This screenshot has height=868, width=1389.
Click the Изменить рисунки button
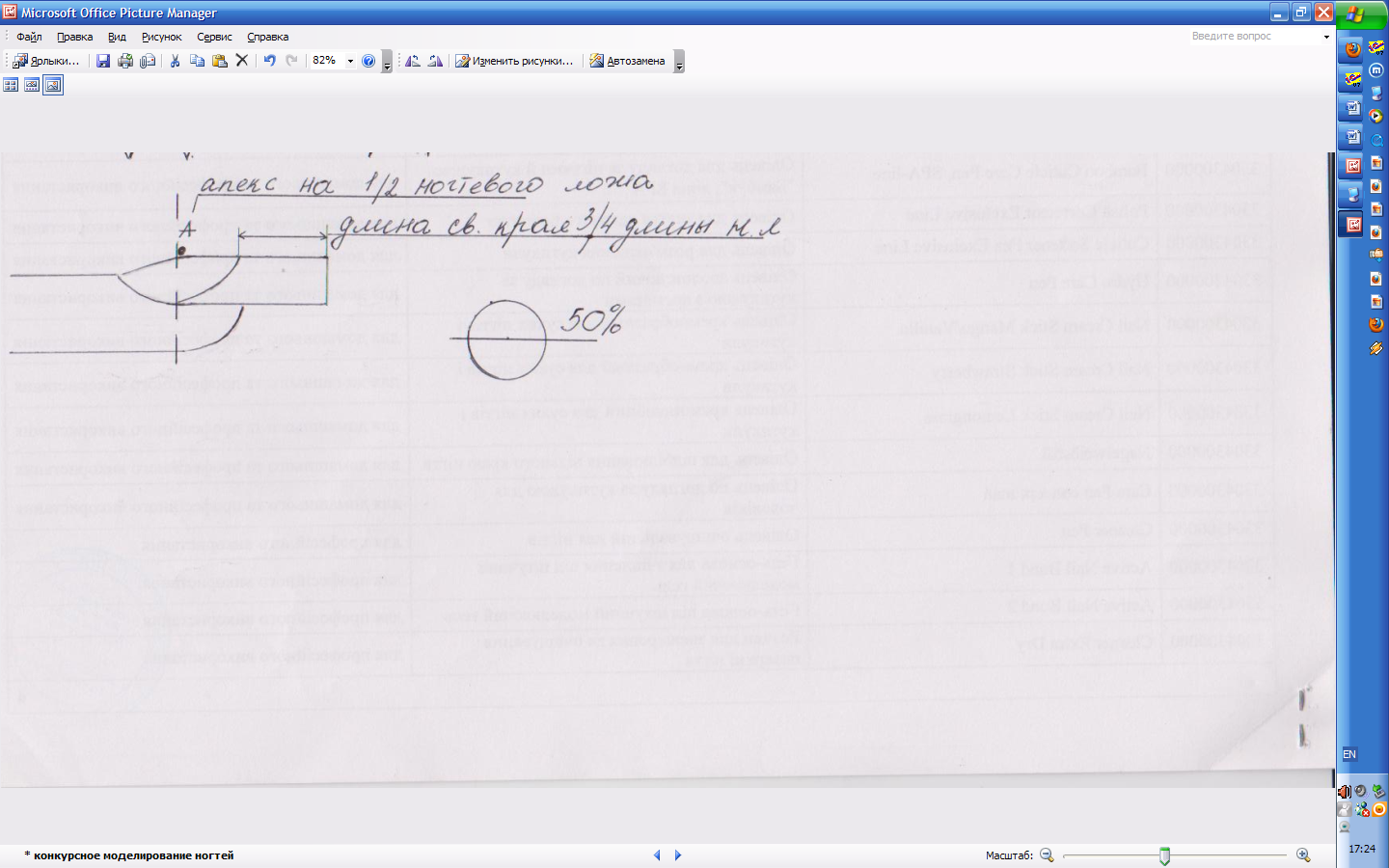(514, 61)
